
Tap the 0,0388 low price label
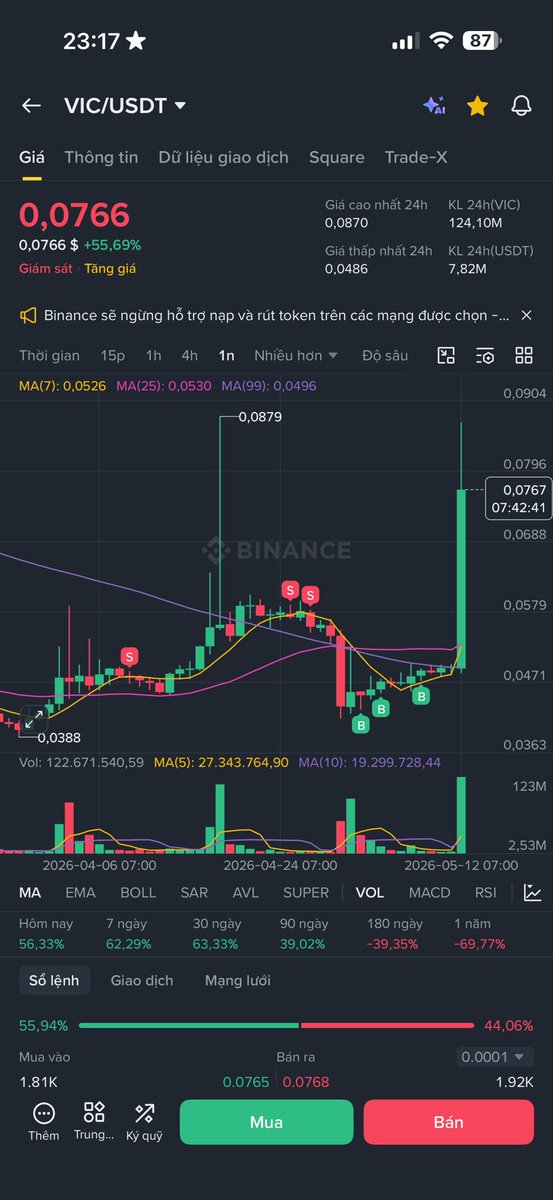[59, 738]
